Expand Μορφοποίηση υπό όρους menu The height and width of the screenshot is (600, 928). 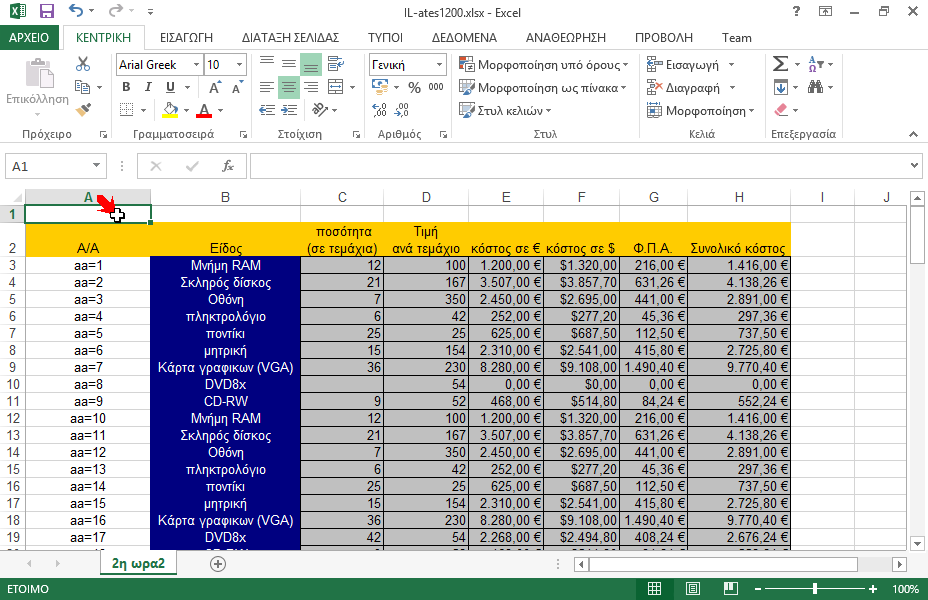coord(543,64)
